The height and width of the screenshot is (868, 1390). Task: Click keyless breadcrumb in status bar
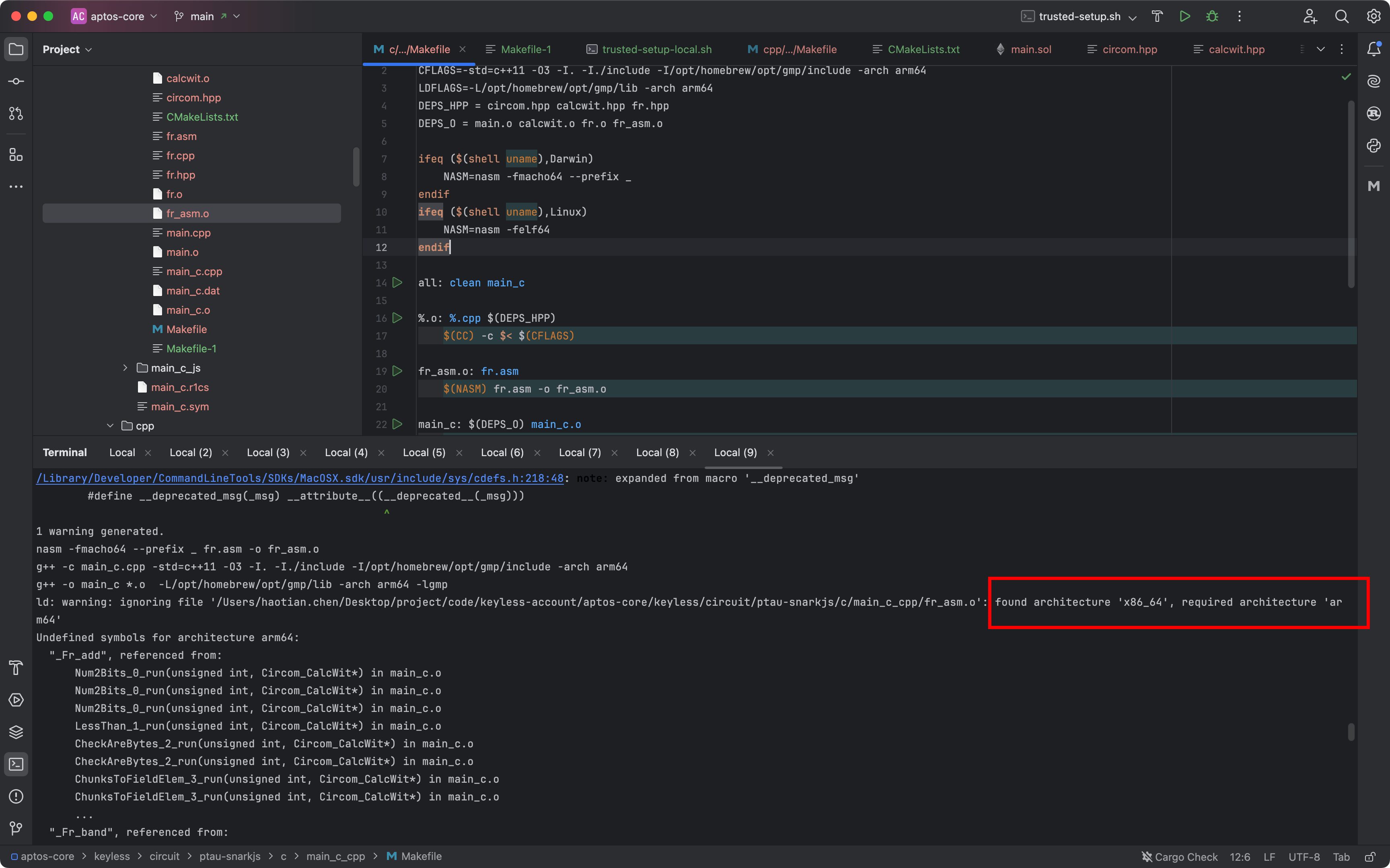(x=112, y=856)
